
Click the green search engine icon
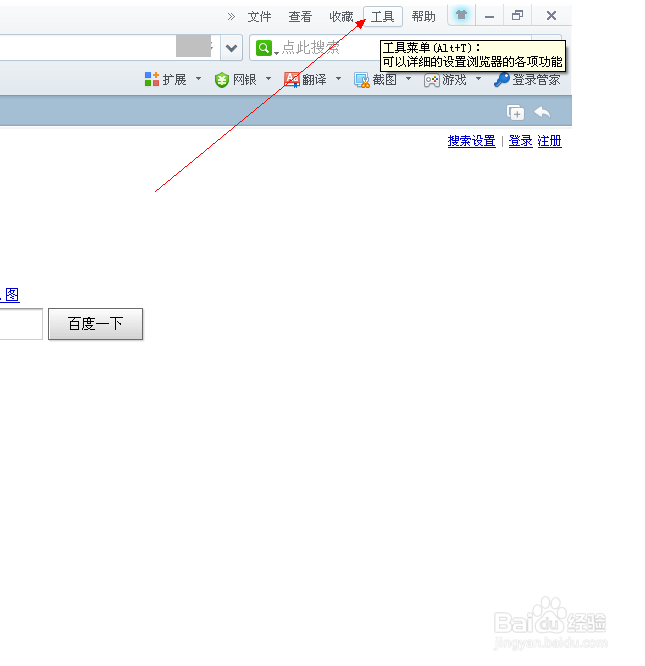264,48
